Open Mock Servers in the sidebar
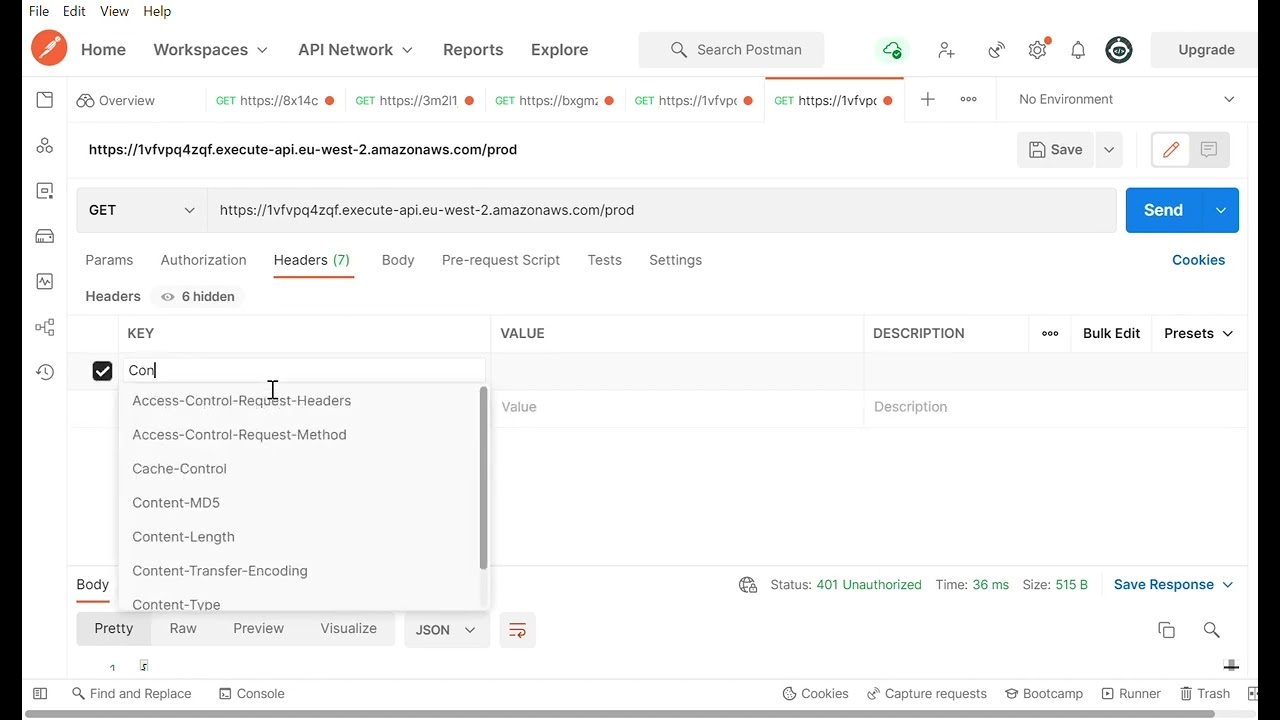 click(x=45, y=236)
